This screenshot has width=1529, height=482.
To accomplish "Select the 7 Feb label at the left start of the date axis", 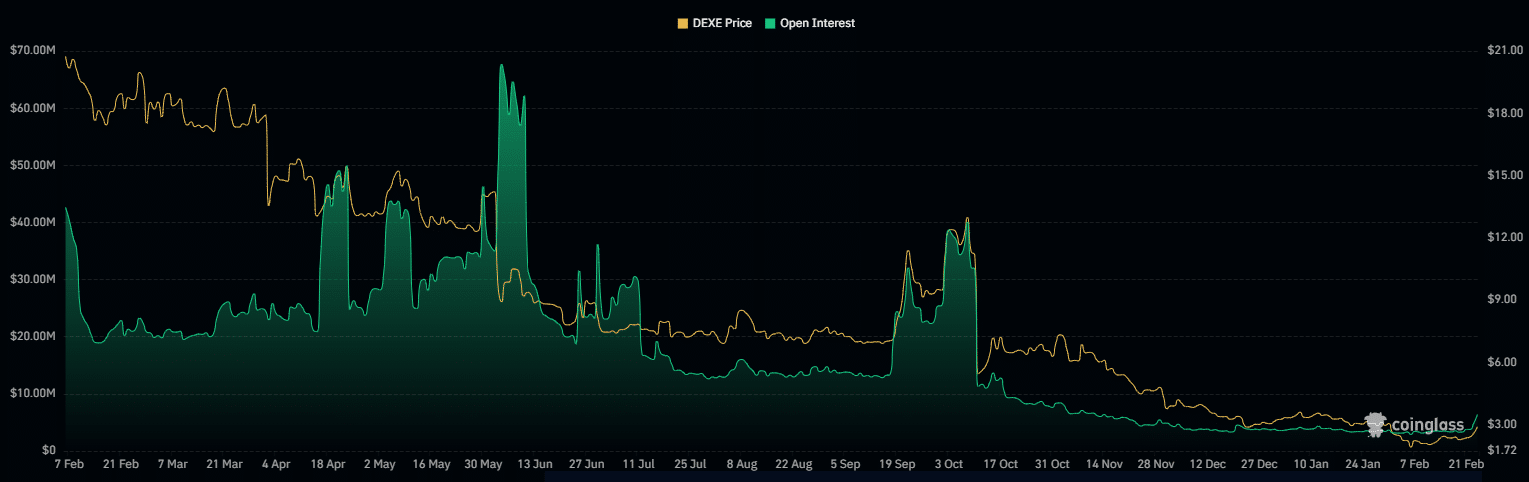I will [66, 465].
